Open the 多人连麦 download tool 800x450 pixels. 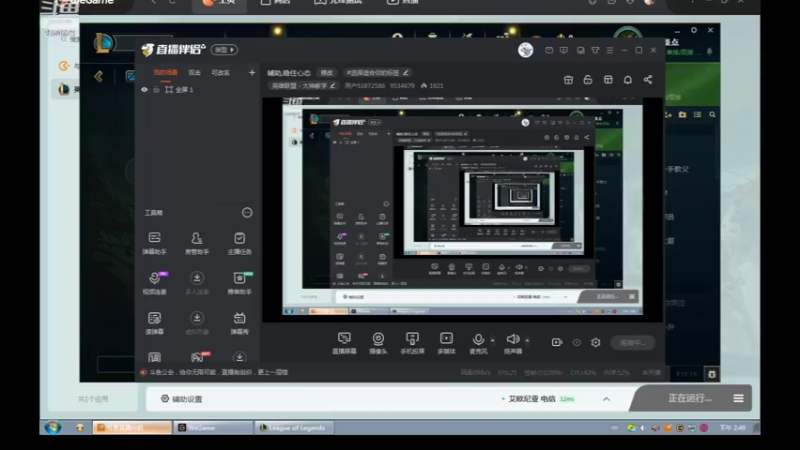(x=196, y=283)
